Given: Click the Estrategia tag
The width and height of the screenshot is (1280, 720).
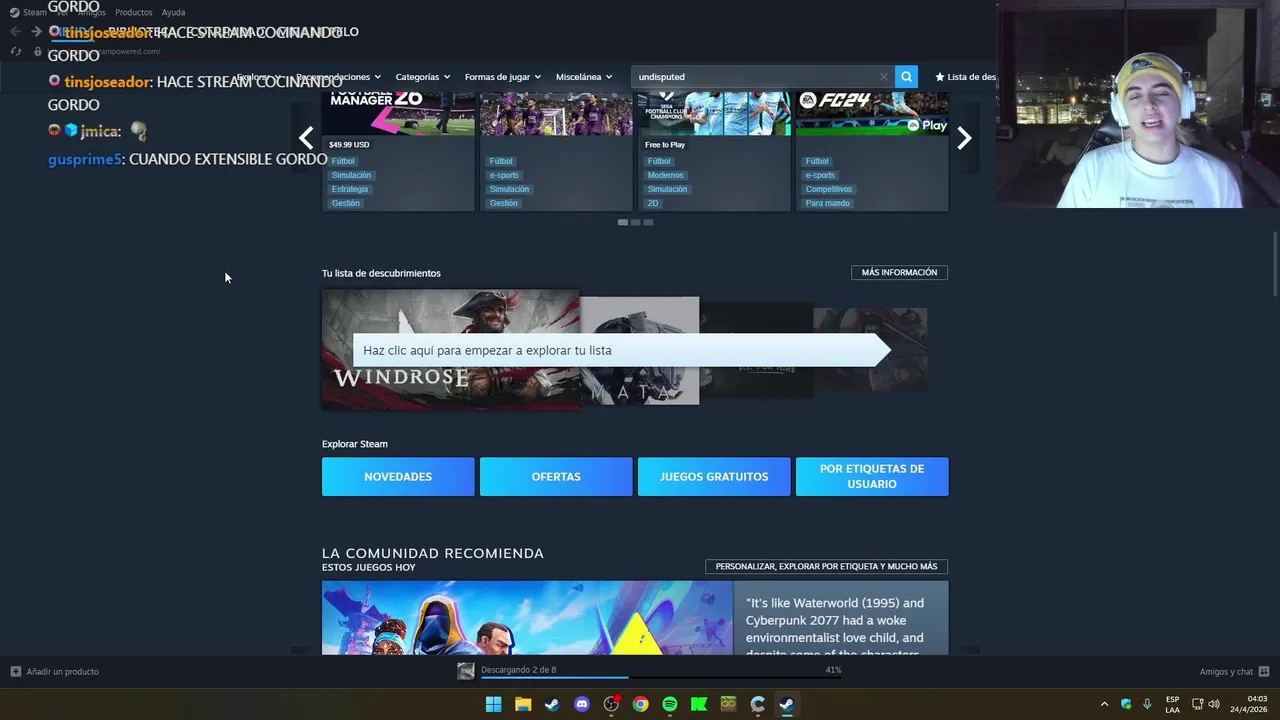Looking at the screenshot, I should point(350,189).
